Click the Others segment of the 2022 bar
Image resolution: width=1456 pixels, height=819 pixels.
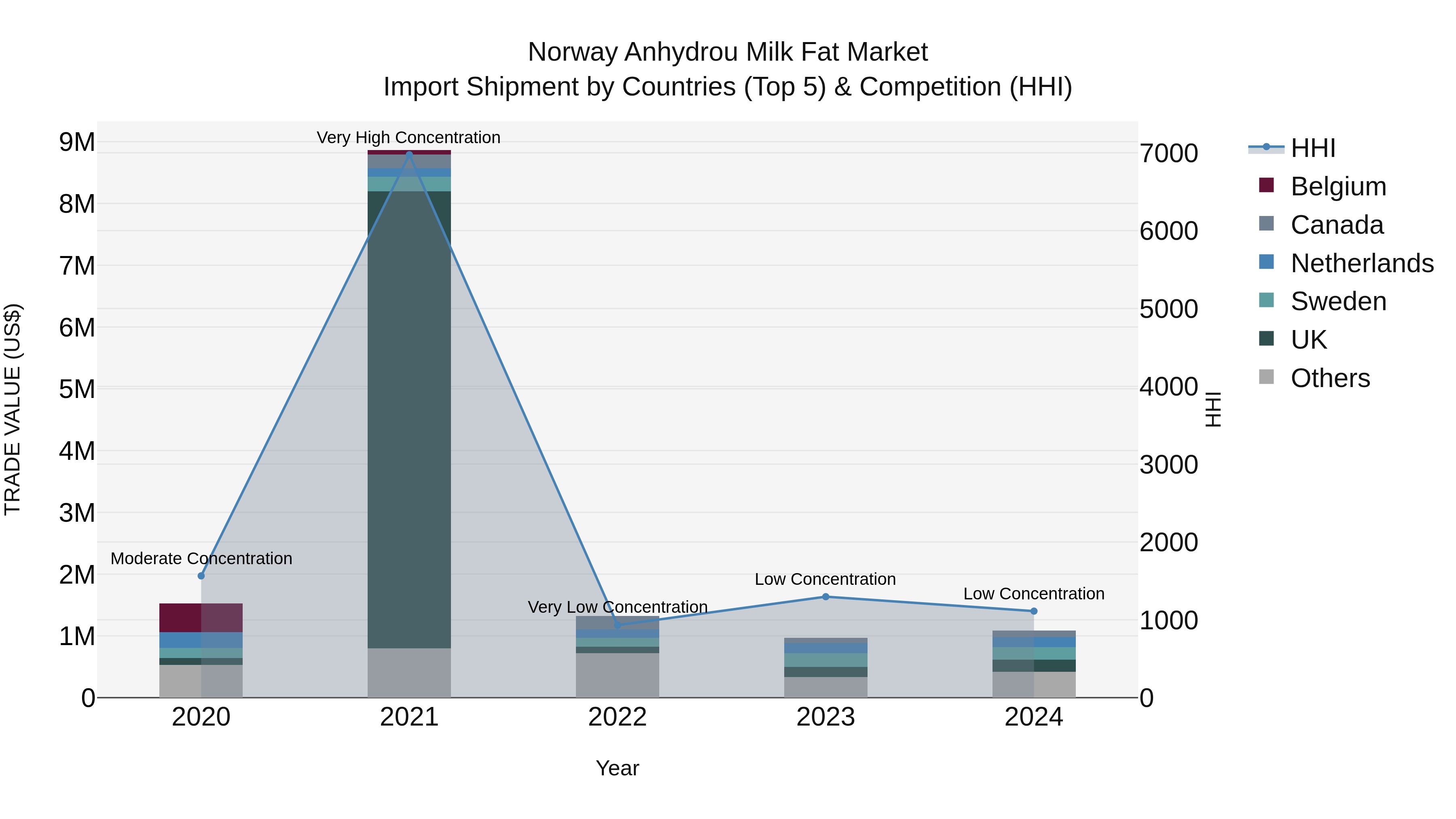[x=617, y=675]
